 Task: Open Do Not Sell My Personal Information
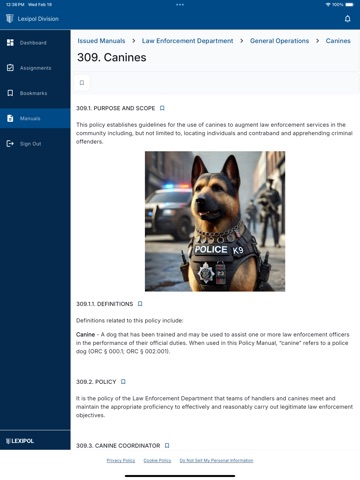216,460
